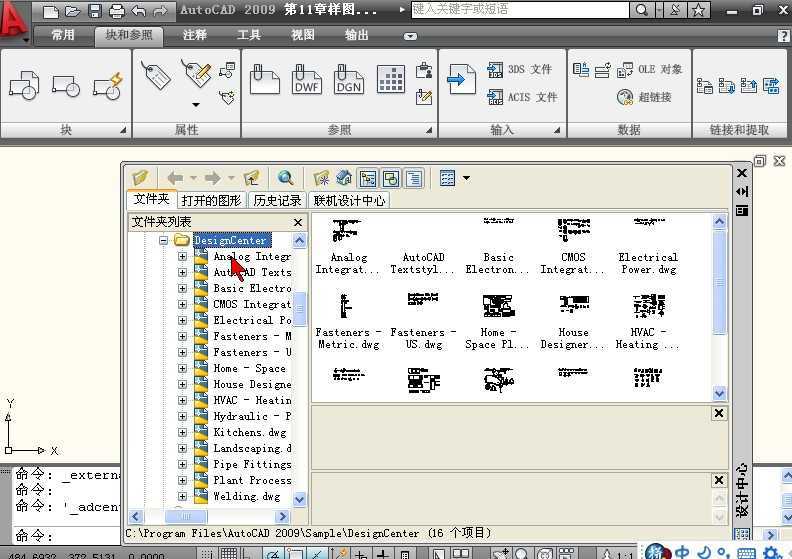Select Pipe Fittings tree item
This screenshot has height=559, width=792.
coord(252,465)
